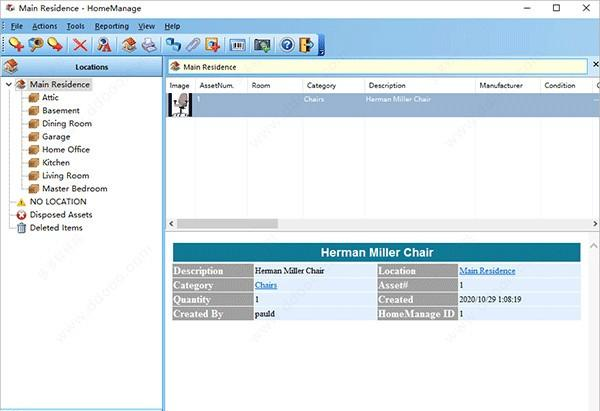Click the tag icon with red arrow

click(x=55, y=45)
